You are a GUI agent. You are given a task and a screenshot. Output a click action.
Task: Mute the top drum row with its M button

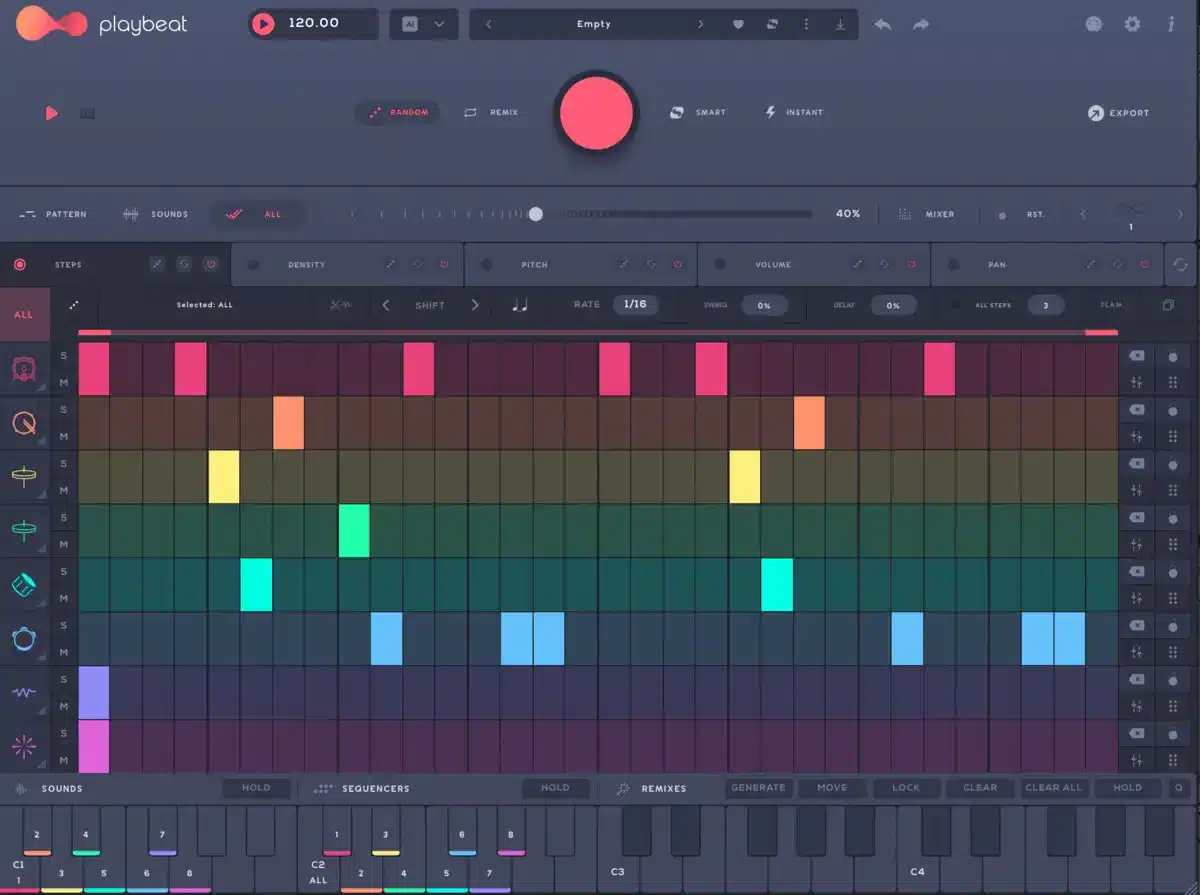[65, 381]
